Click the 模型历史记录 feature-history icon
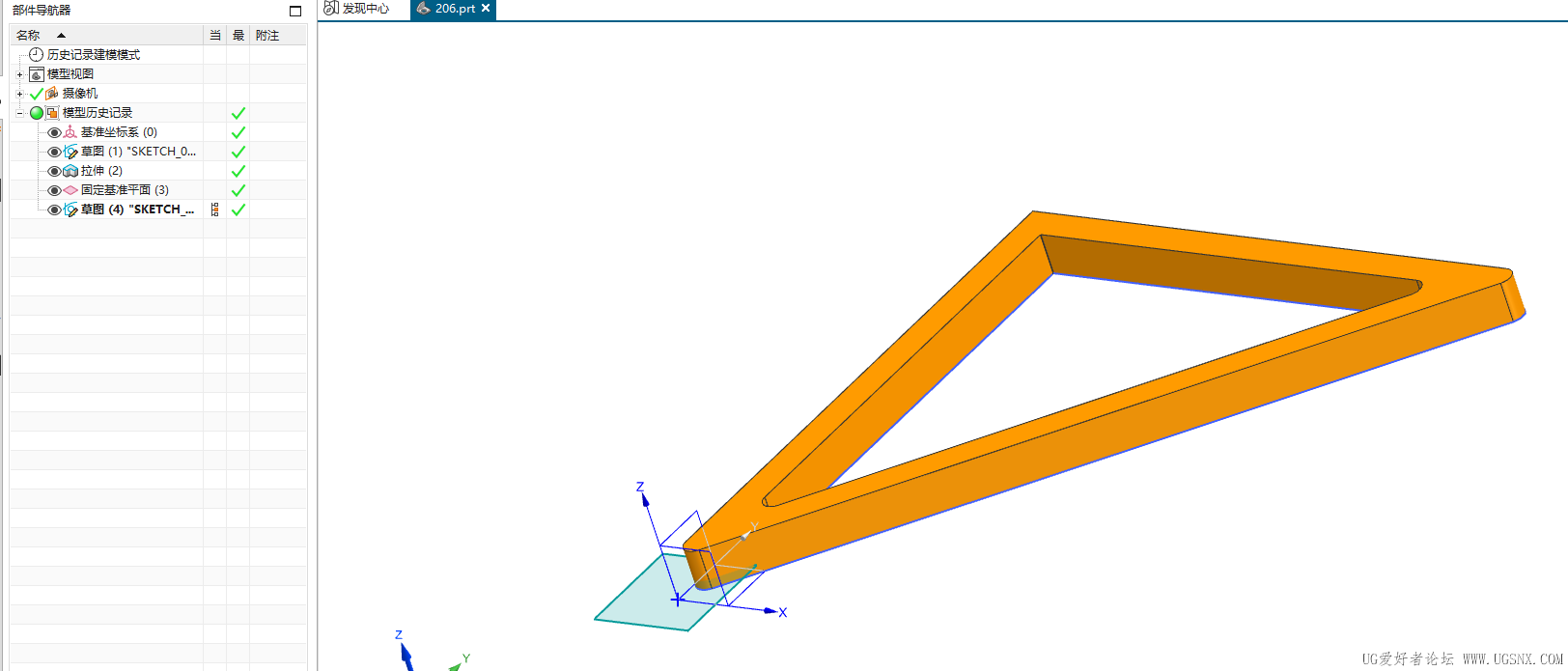Viewport: 1568px width, 671px height. point(52,113)
